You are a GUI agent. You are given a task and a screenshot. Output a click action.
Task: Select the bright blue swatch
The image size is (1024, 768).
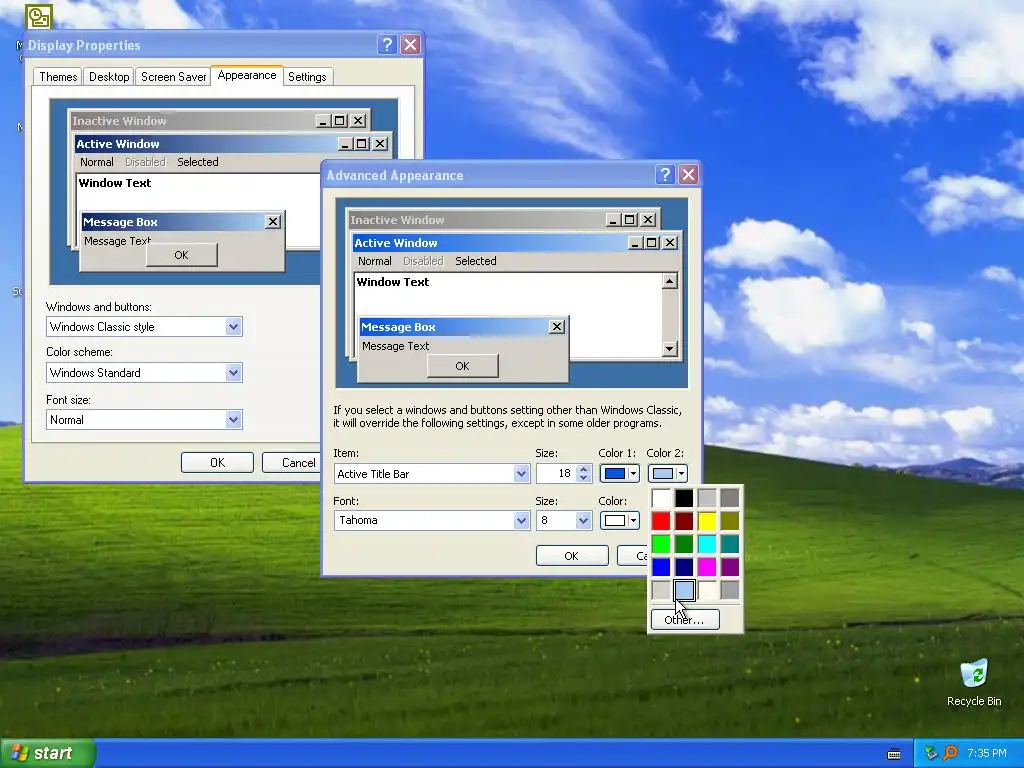pos(661,567)
